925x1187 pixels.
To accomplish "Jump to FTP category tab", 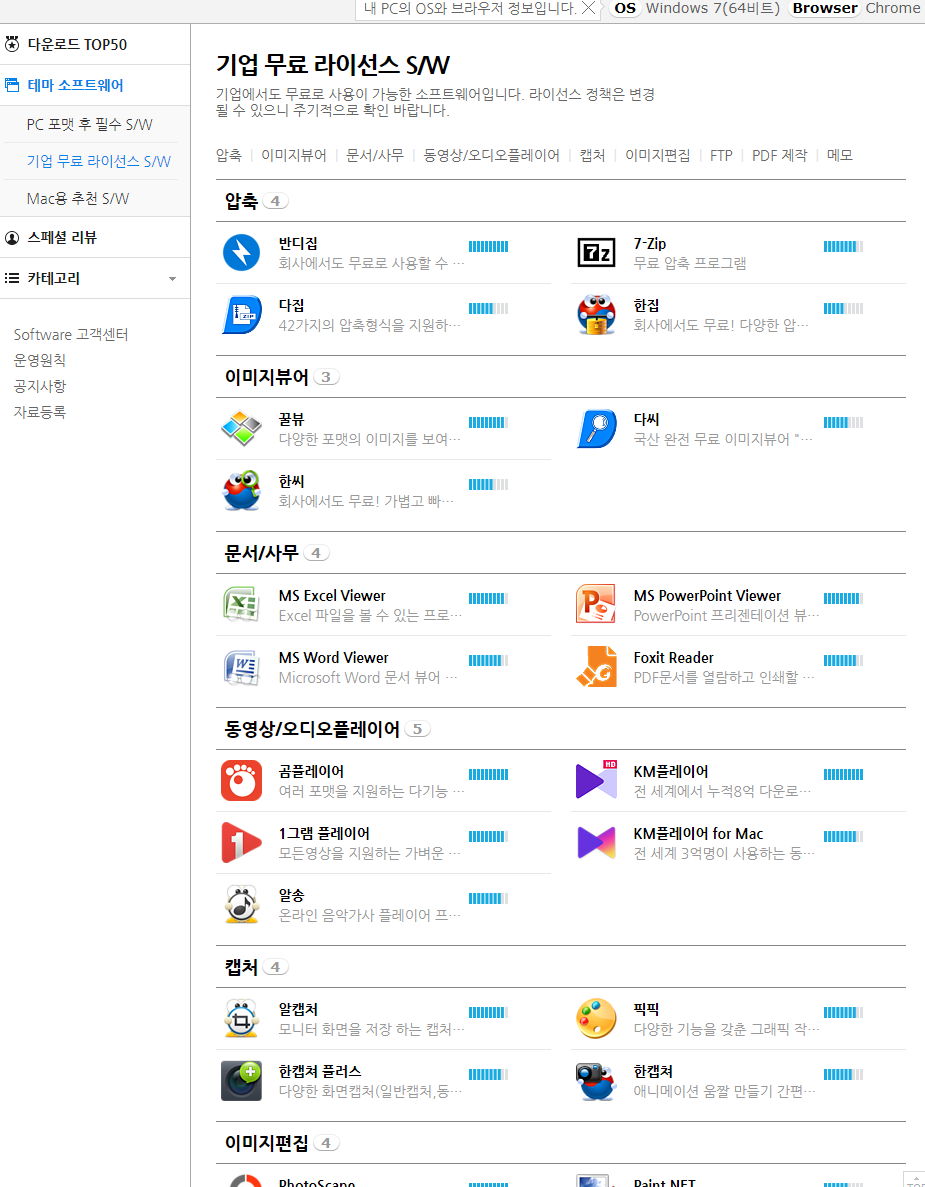I will (721, 155).
